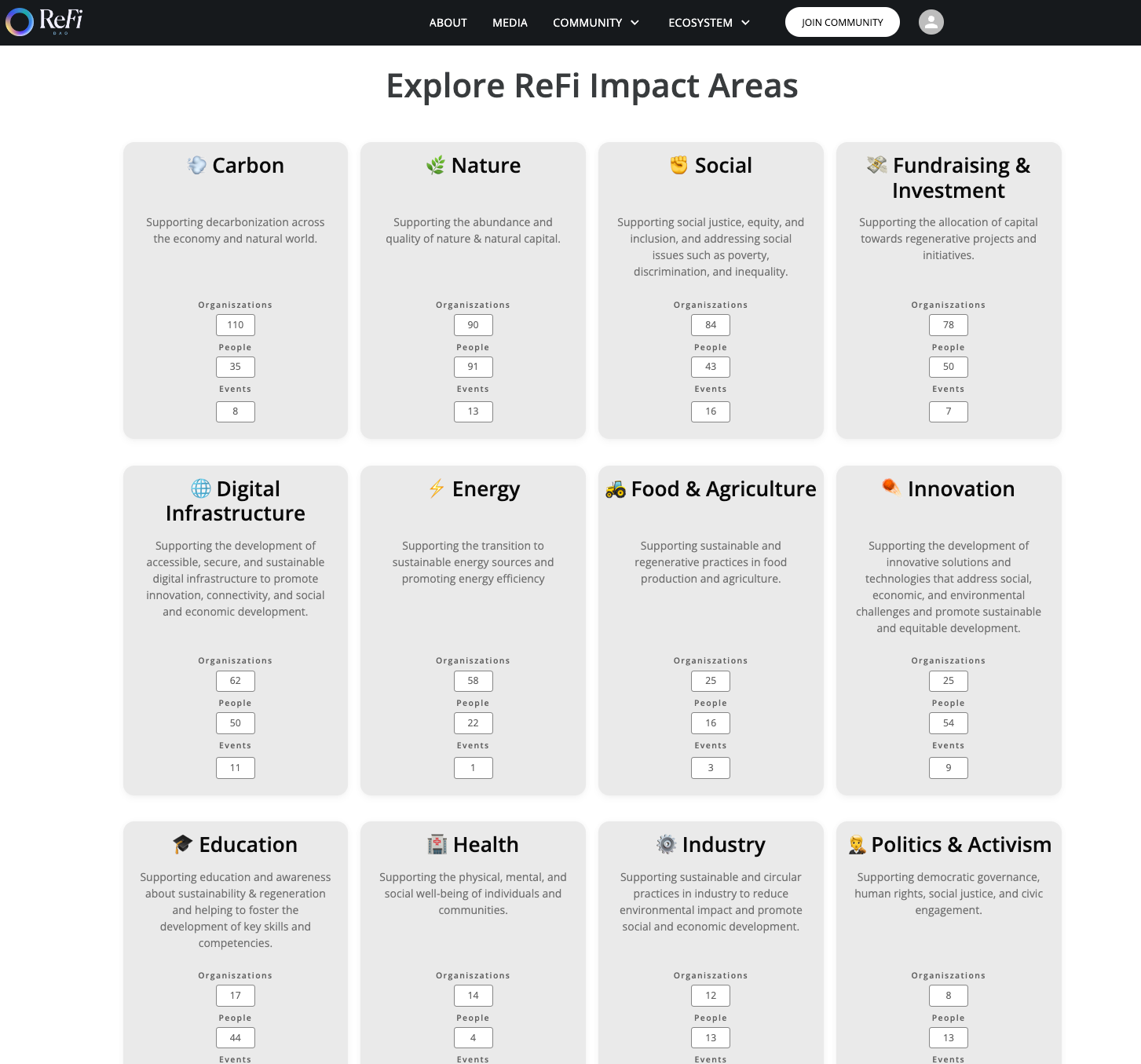1141x1064 pixels.
Task: Open the Ecosystem menu item
Action: [700, 23]
